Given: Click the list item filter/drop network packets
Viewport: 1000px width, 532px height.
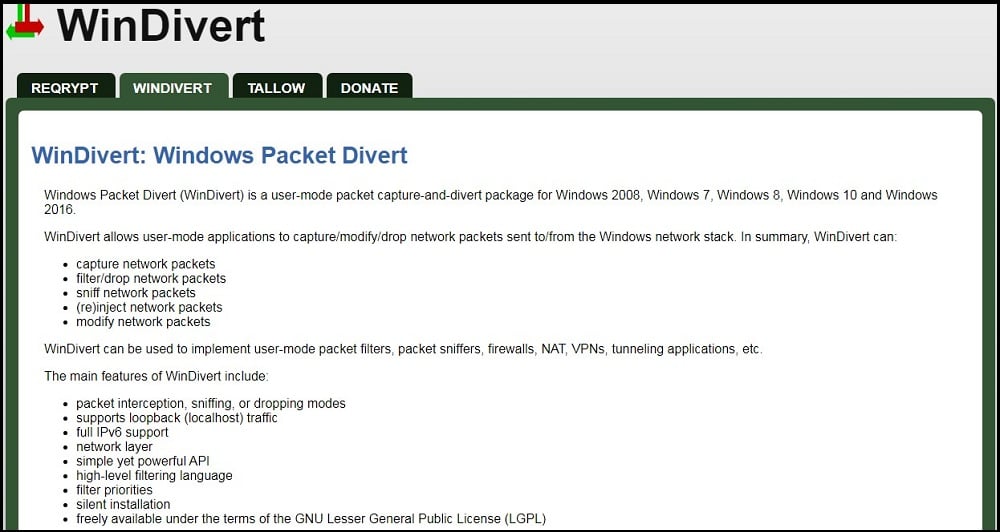Looking at the screenshot, I should tap(151, 279).
